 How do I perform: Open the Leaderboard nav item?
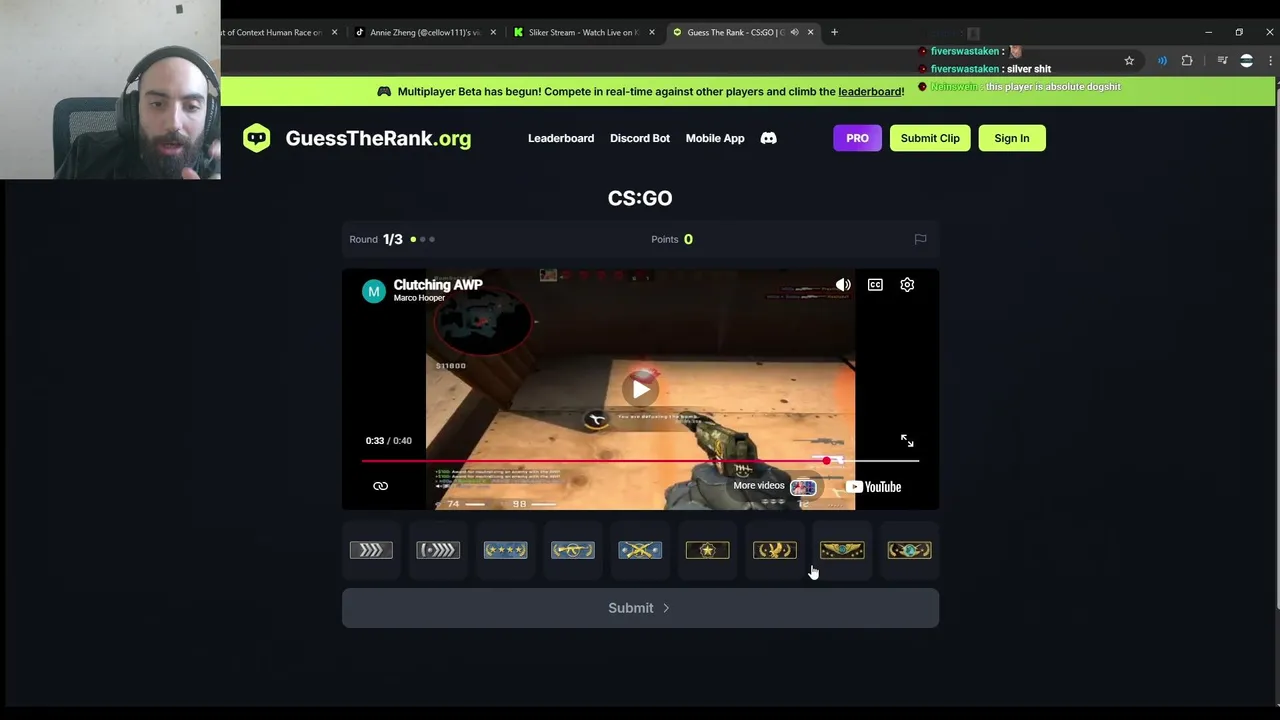tap(561, 138)
